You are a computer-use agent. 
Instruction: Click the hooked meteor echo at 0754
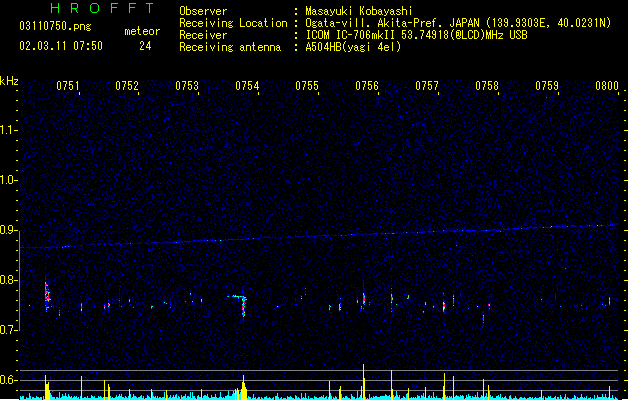(239, 306)
